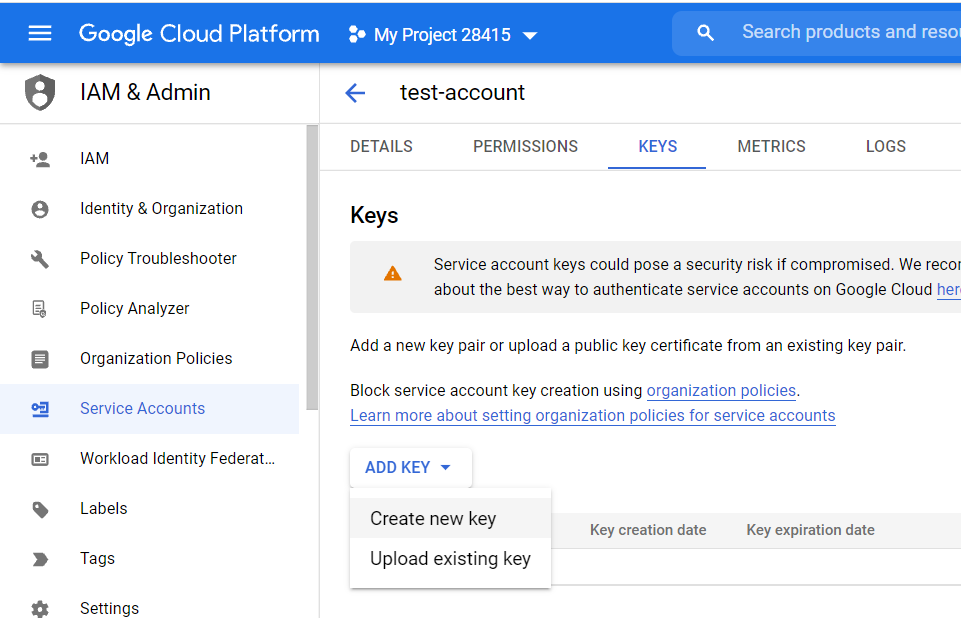The image size is (961, 618).
Task: Click the Identity & Organization person icon
Action: click(40, 209)
